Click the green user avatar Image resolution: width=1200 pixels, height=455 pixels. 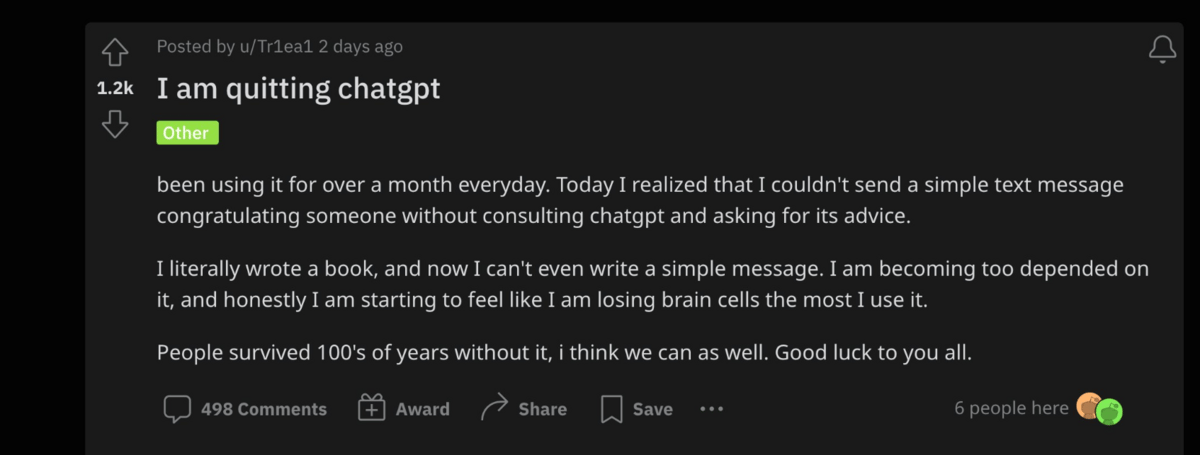click(x=1109, y=410)
